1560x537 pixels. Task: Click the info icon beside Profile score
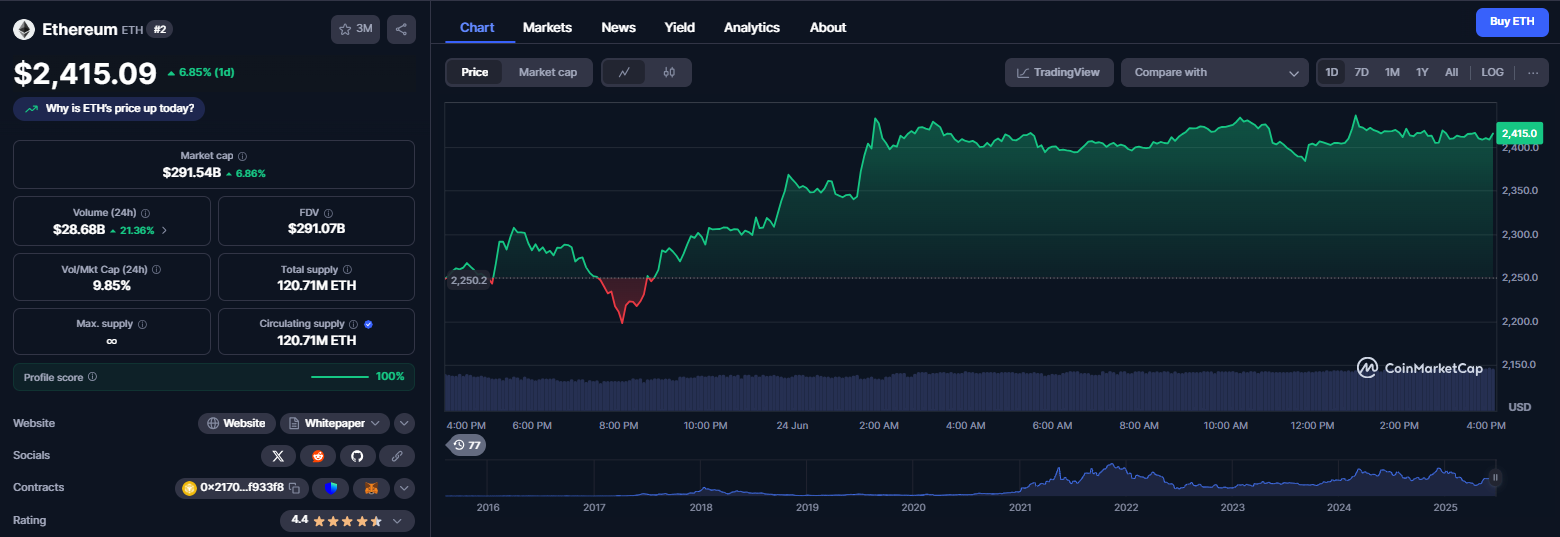(92, 377)
